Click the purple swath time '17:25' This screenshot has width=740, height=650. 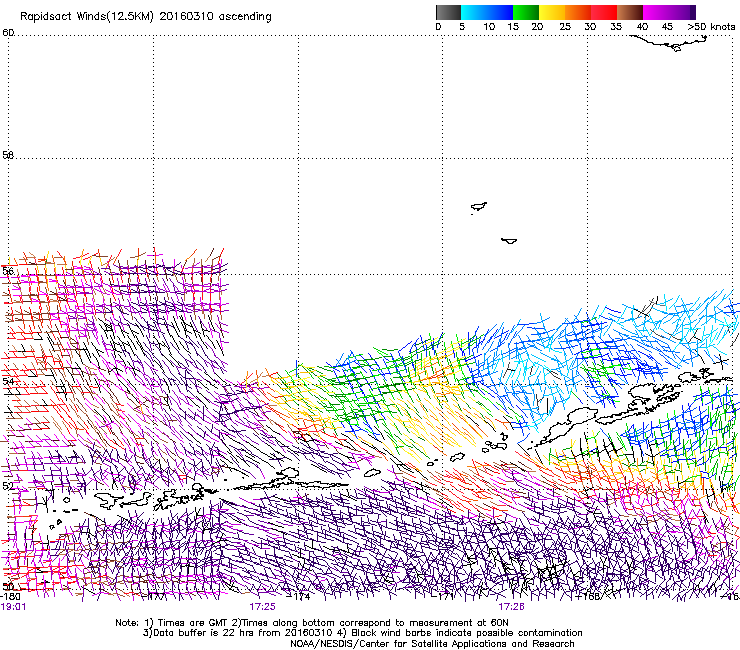click(x=262, y=607)
